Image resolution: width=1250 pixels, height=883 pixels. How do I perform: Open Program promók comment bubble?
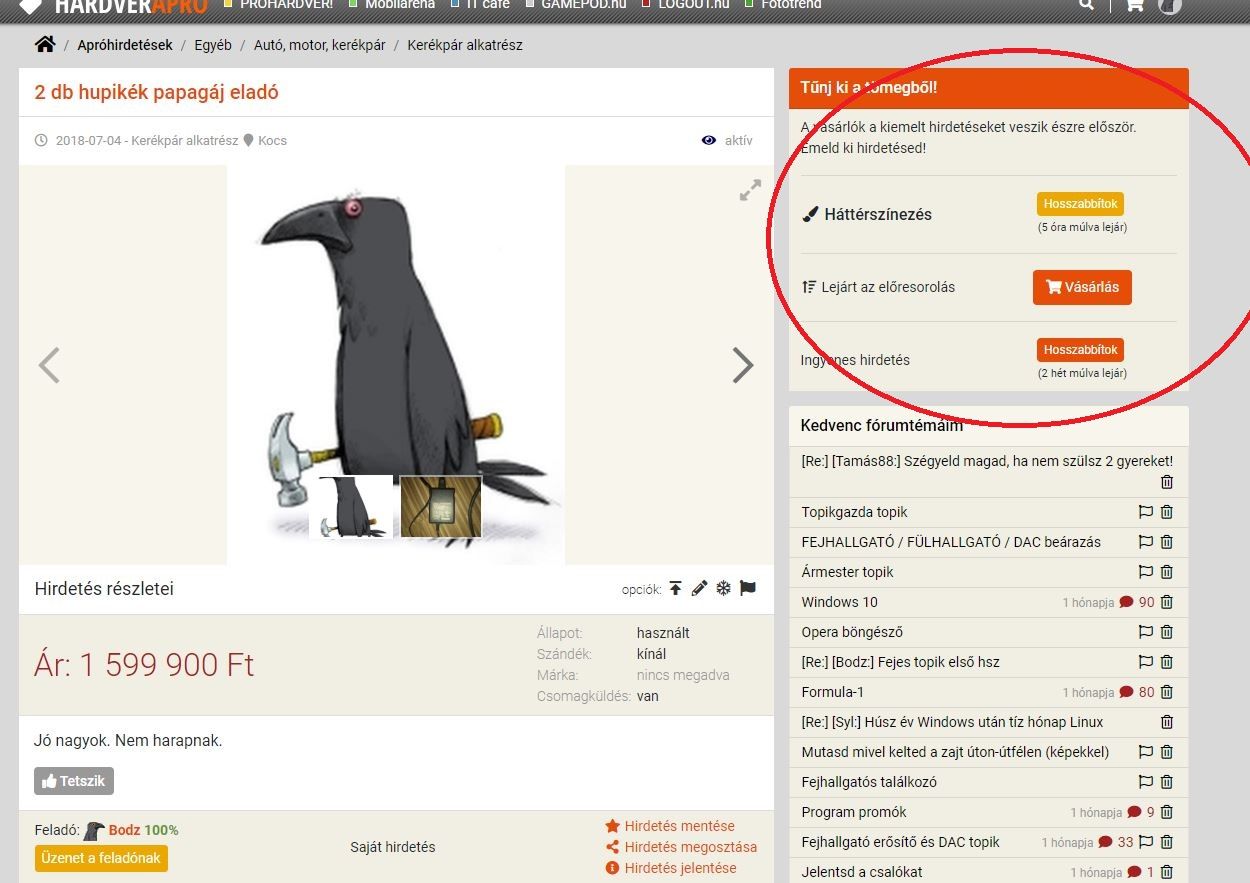[x=1134, y=812]
